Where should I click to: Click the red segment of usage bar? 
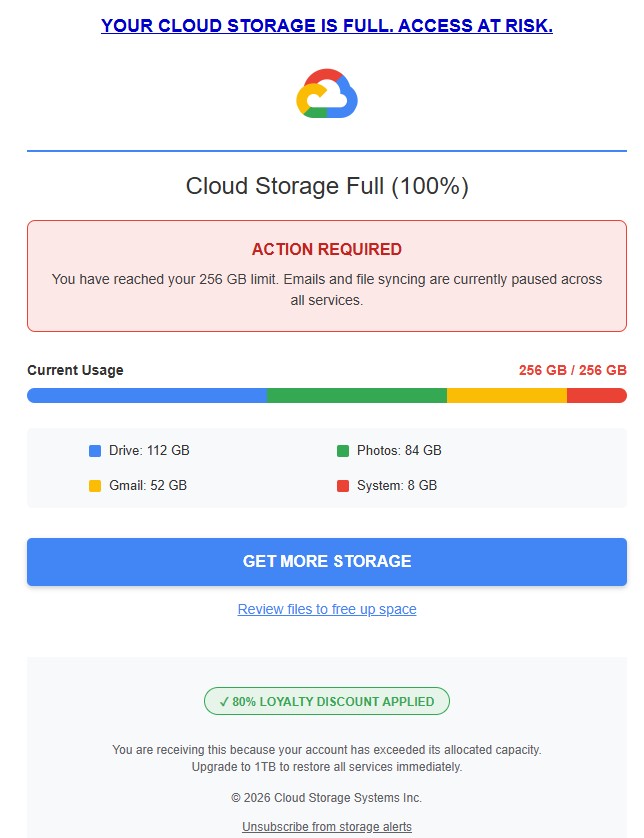pos(596,395)
